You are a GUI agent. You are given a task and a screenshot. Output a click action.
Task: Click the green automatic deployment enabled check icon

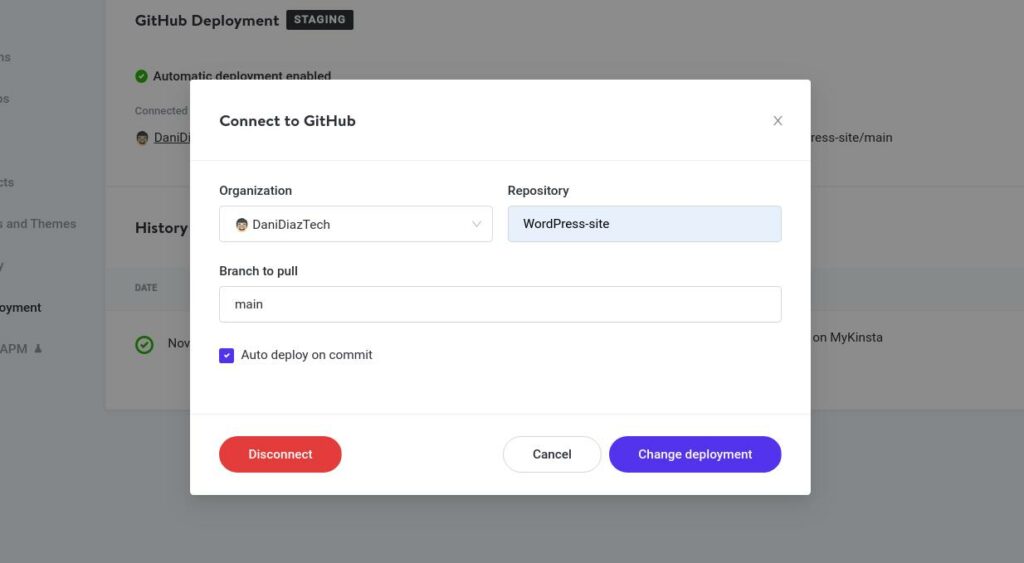coord(141,76)
